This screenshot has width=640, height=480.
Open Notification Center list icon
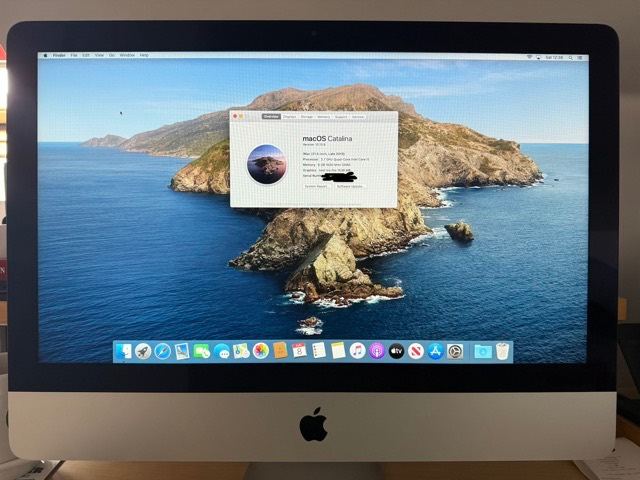point(580,58)
